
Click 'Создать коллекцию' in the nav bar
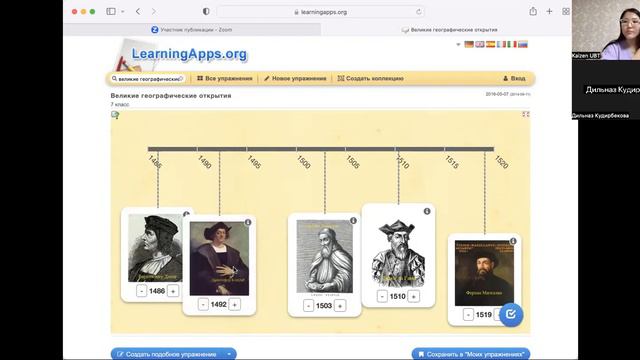click(371, 78)
